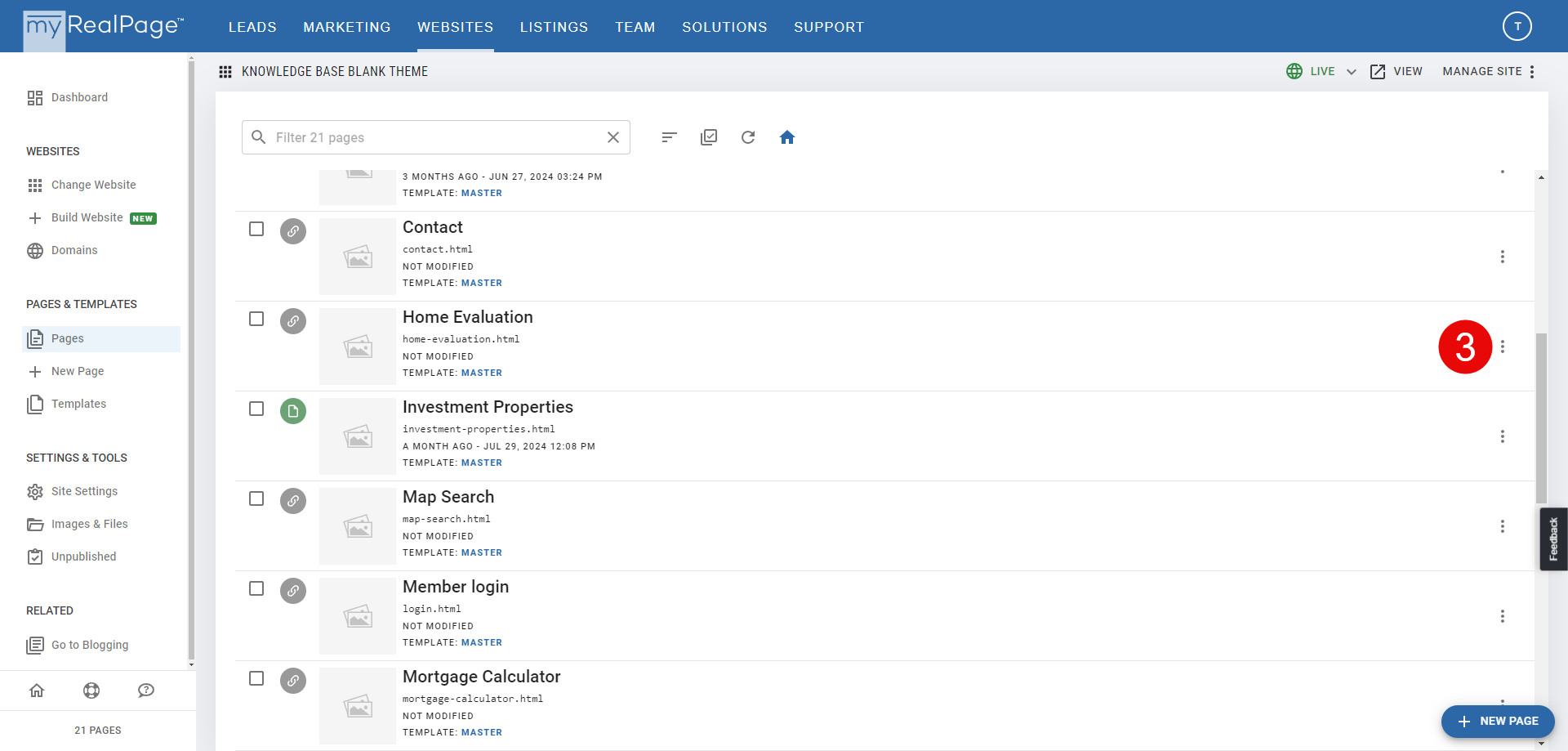Clear the filter with the X icon
The image size is (1568, 751).
[613, 137]
